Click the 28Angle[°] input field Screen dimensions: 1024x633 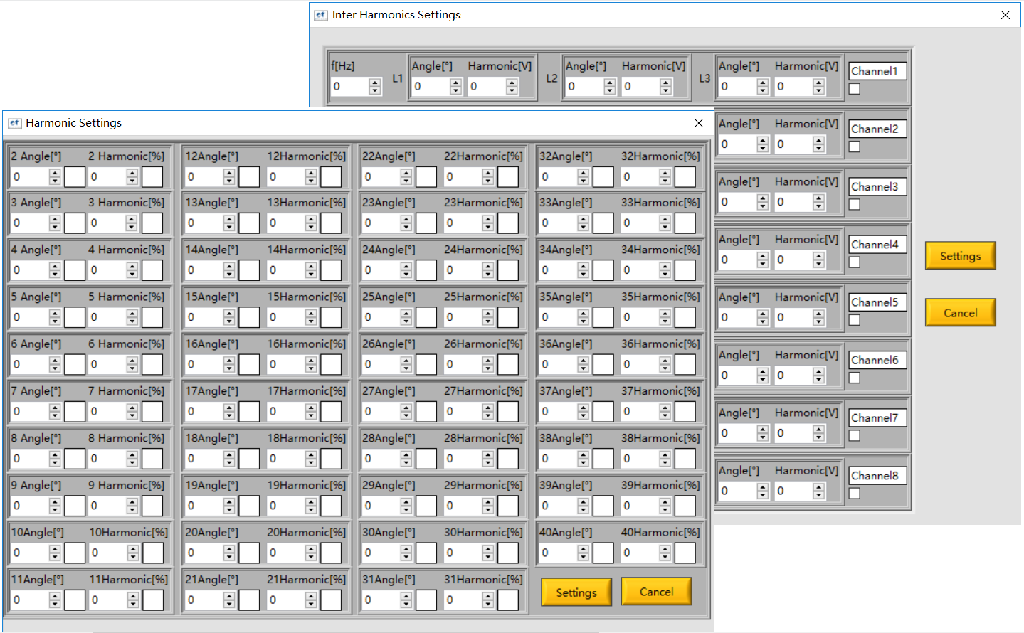tap(381, 458)
